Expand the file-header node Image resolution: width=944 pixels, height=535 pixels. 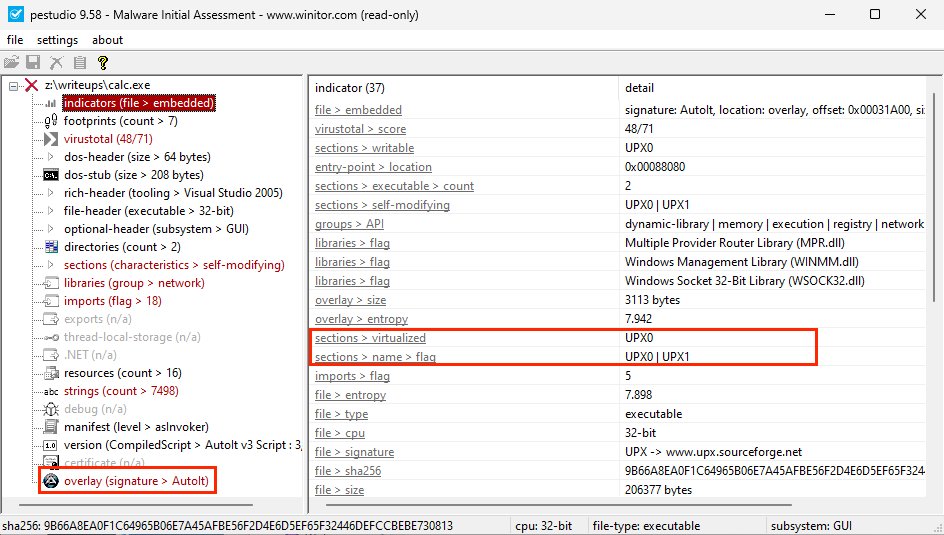pyautogui.click(x=51, y=211)
